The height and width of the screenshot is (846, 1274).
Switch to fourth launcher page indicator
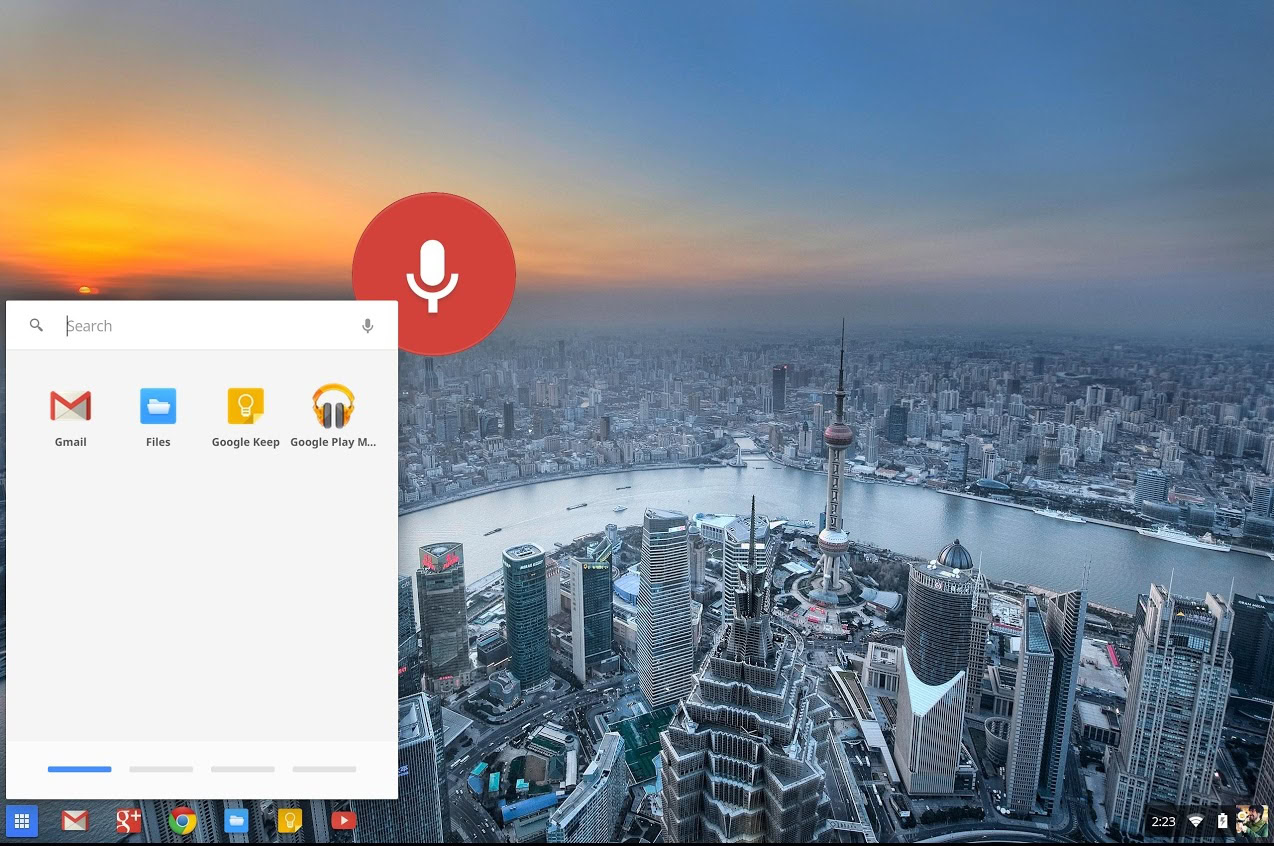(324, 769)
